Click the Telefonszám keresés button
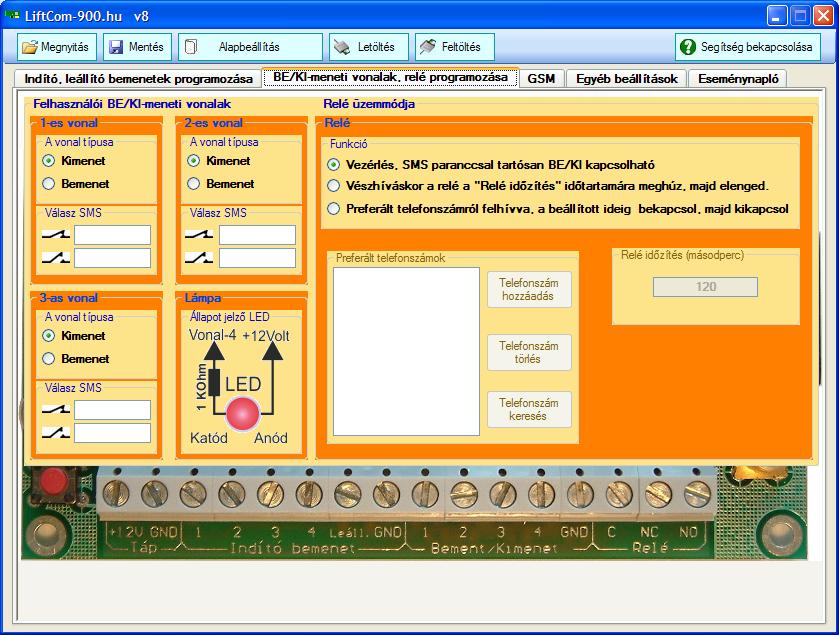Viewport: 839px width, 635px height. tap(529, 409)
